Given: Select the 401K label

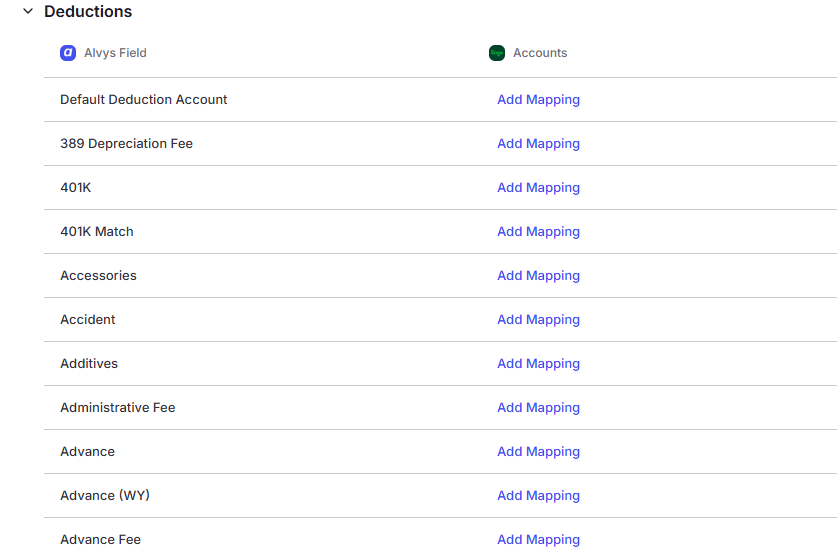Looking at the screenshot, I should [x=76, y=187].
